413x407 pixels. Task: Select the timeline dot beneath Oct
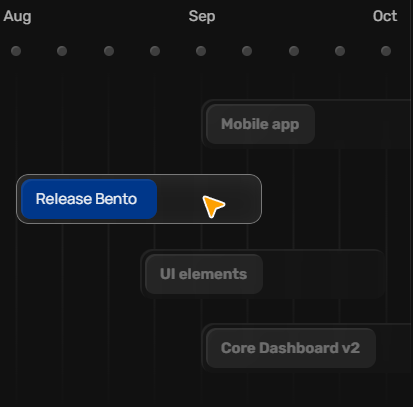[x=386, y=51]
